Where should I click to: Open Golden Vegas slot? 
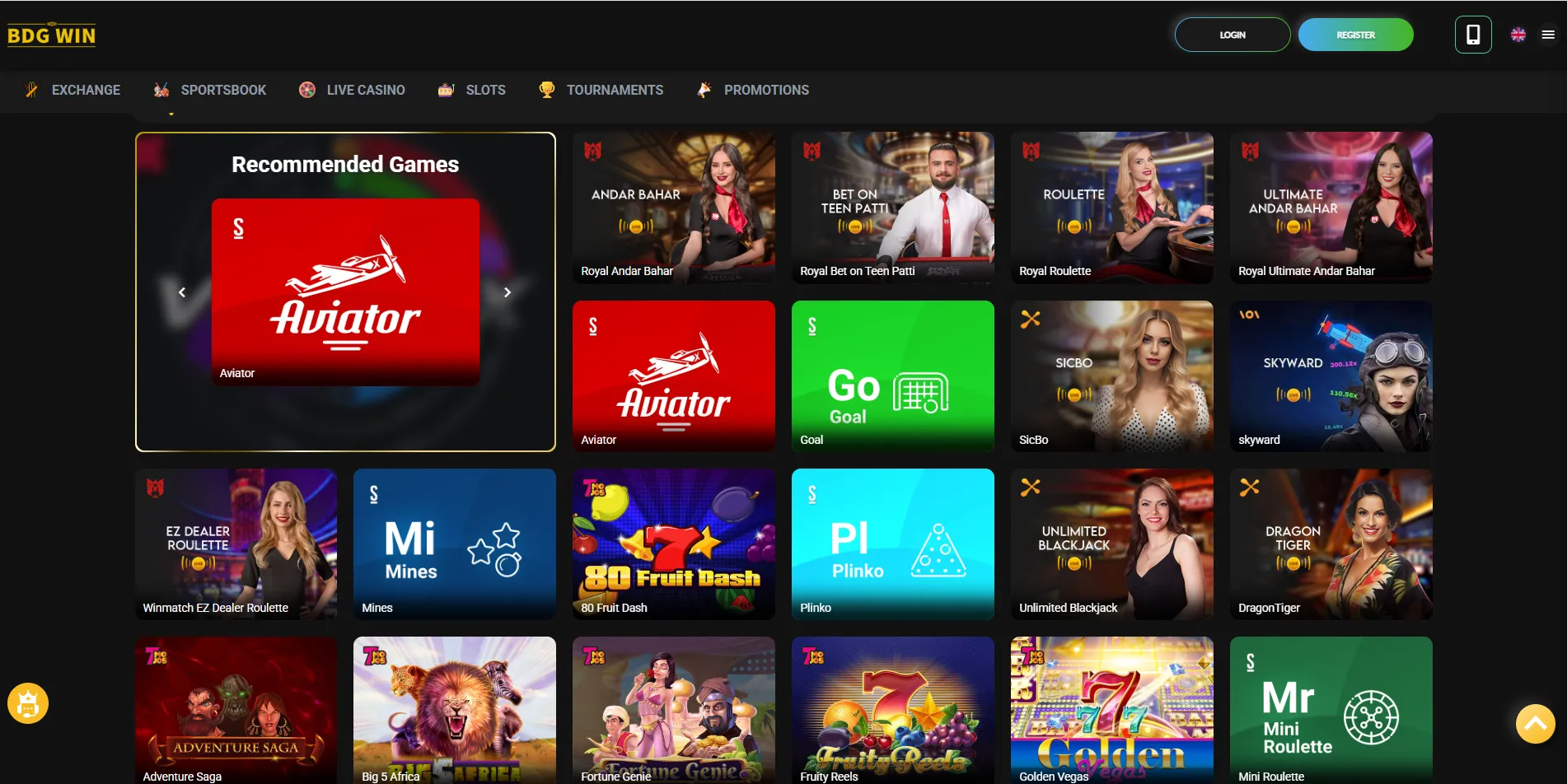[1112, 710]
